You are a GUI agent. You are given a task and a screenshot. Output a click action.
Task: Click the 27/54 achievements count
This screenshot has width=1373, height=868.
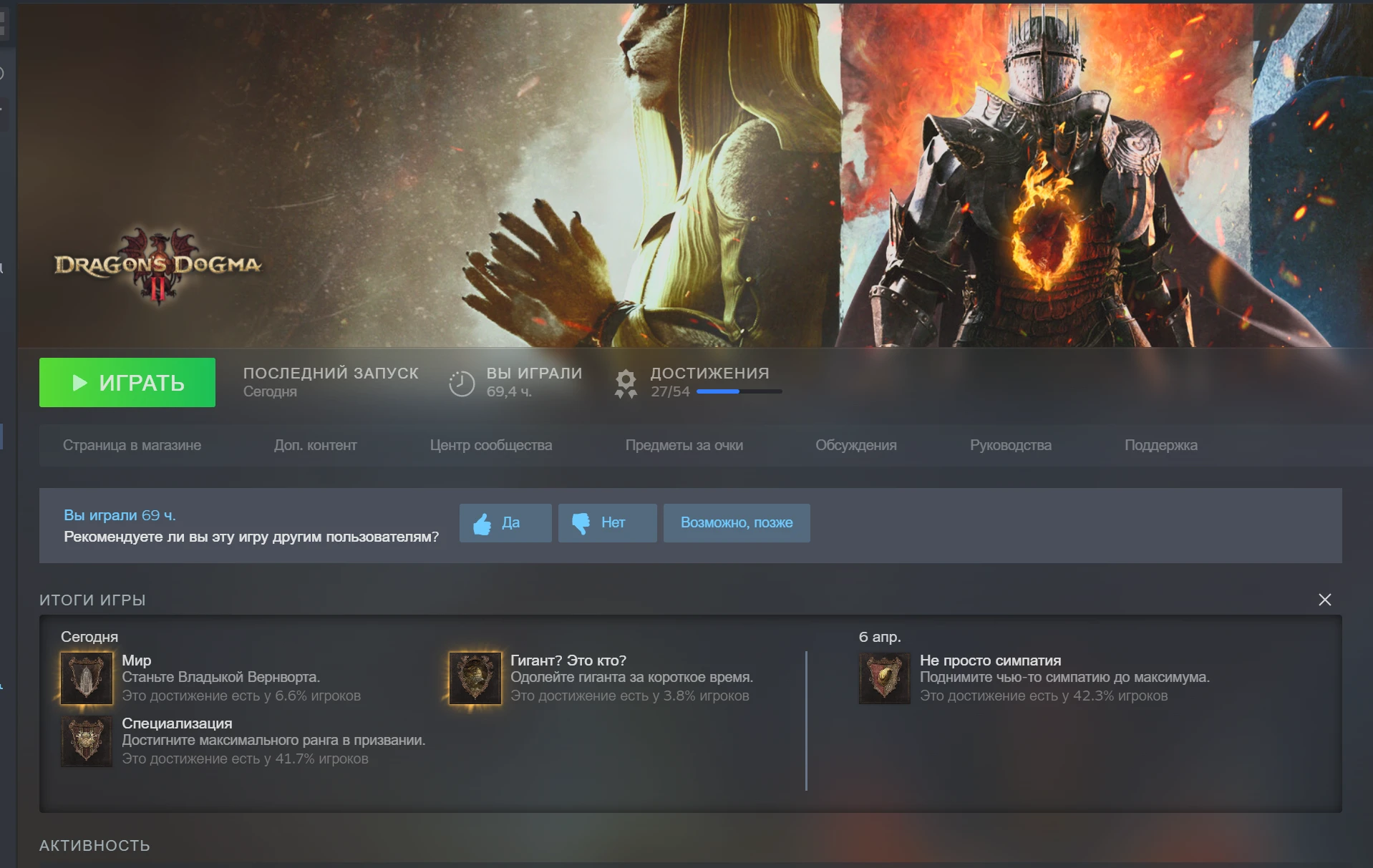click(670, 391)
